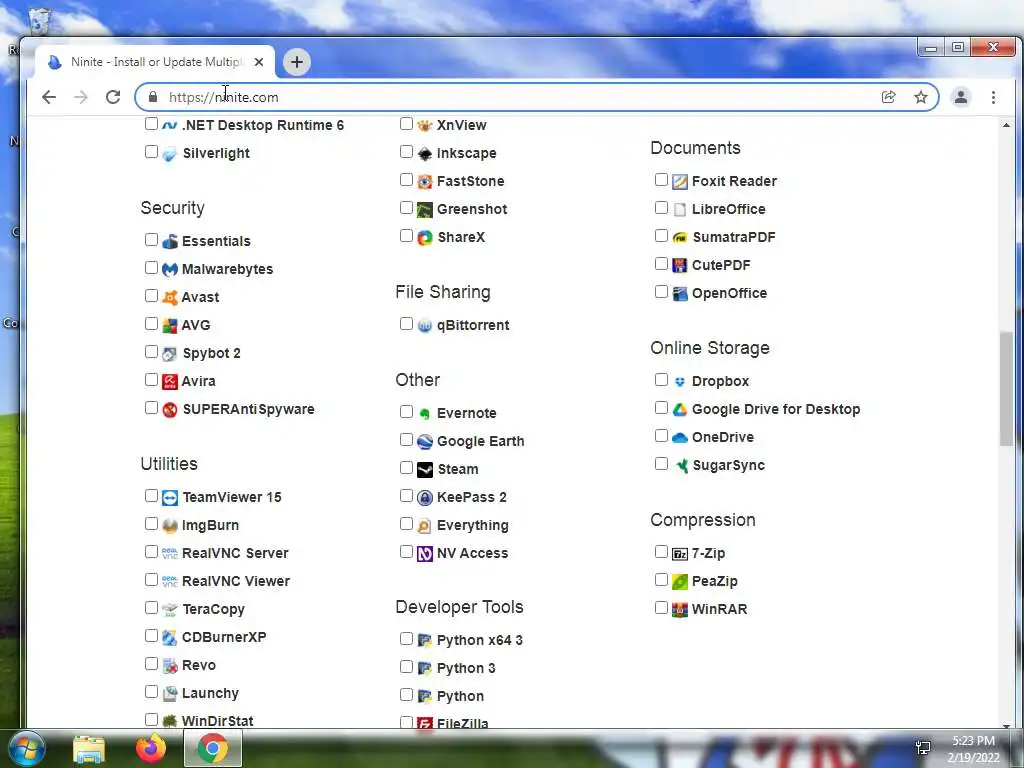
Task: Close the Ninite tab
Action: tap(259, 62)
